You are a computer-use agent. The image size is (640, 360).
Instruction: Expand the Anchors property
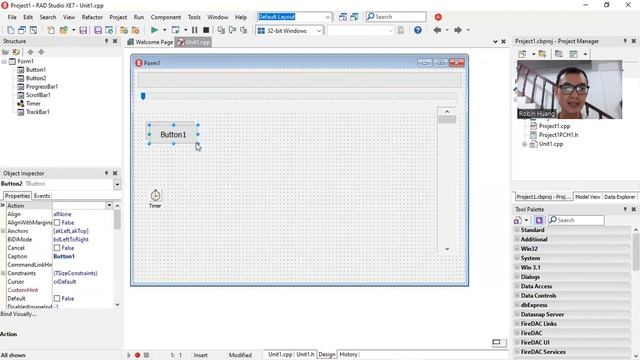[x=3, y=231]
